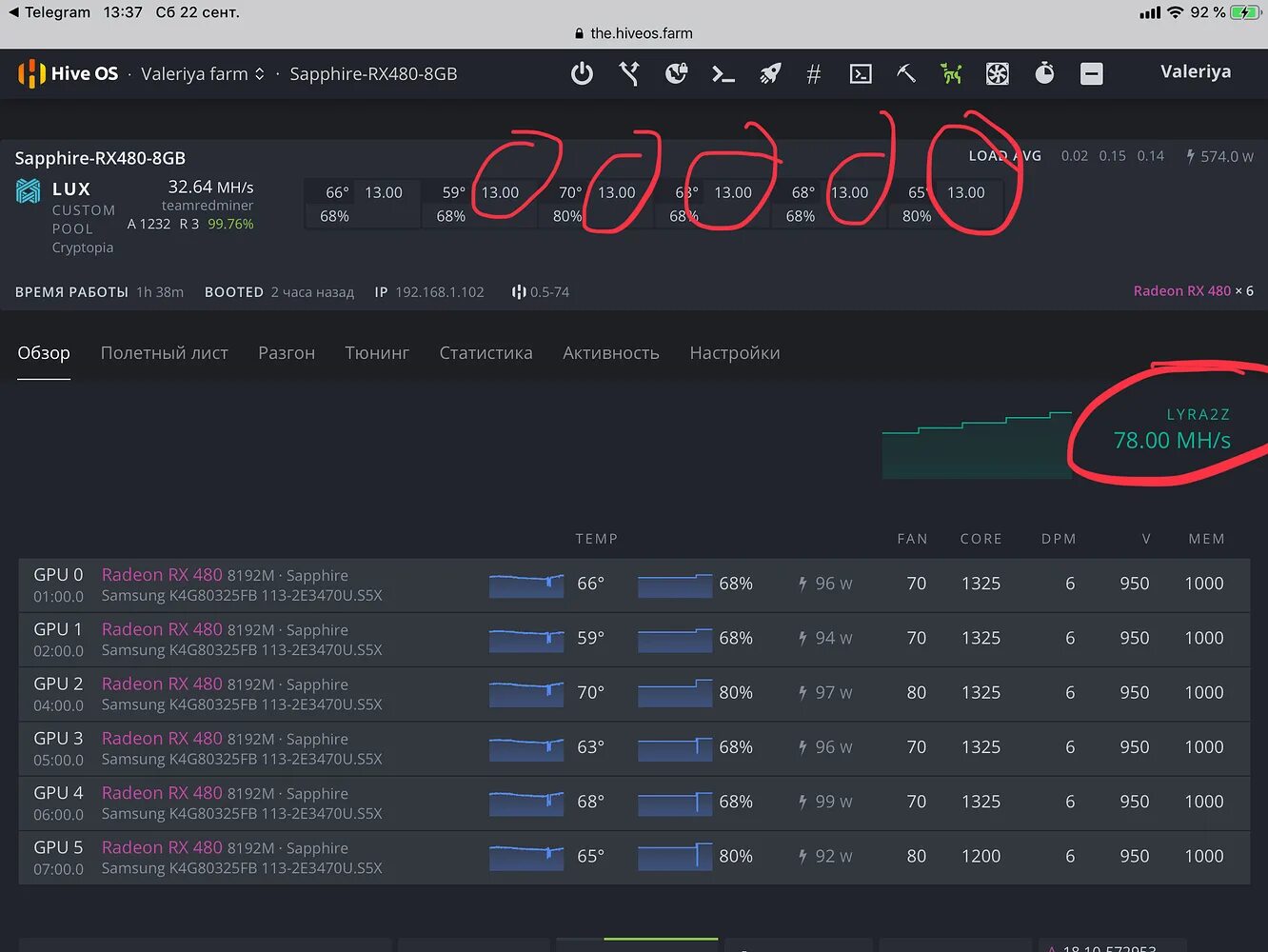Image resolution: width=1268 pixels, height=952 pixels.
Task: Click the version icon beside 0.5-74
Action: click(x=519, y=291)
